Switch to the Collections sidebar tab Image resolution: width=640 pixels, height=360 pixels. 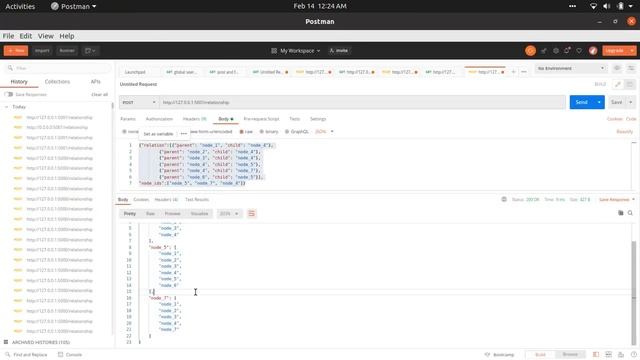(57, 82)
